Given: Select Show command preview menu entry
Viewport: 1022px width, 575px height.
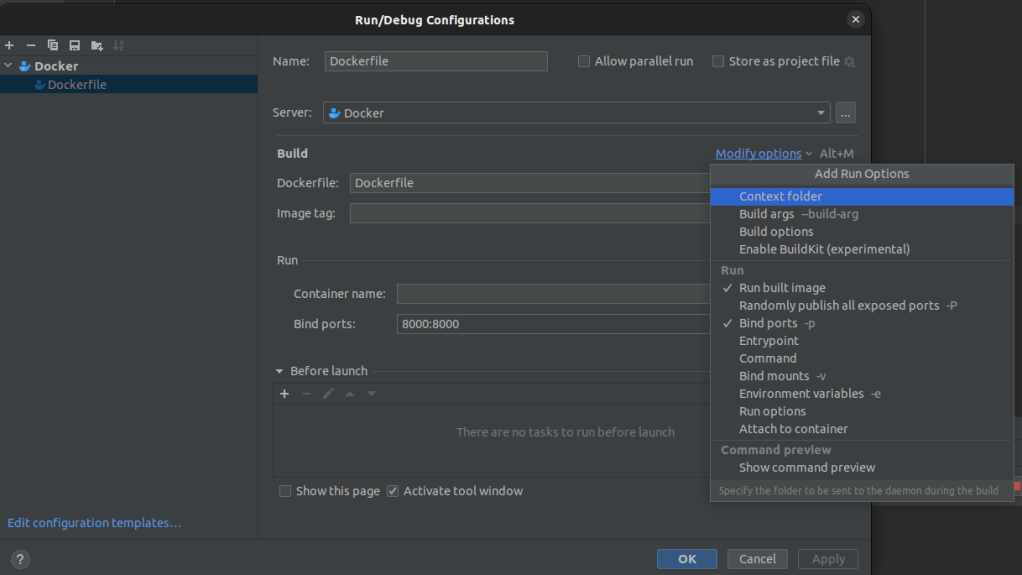Looking at the screenshot, I should (x=806, y=467).
